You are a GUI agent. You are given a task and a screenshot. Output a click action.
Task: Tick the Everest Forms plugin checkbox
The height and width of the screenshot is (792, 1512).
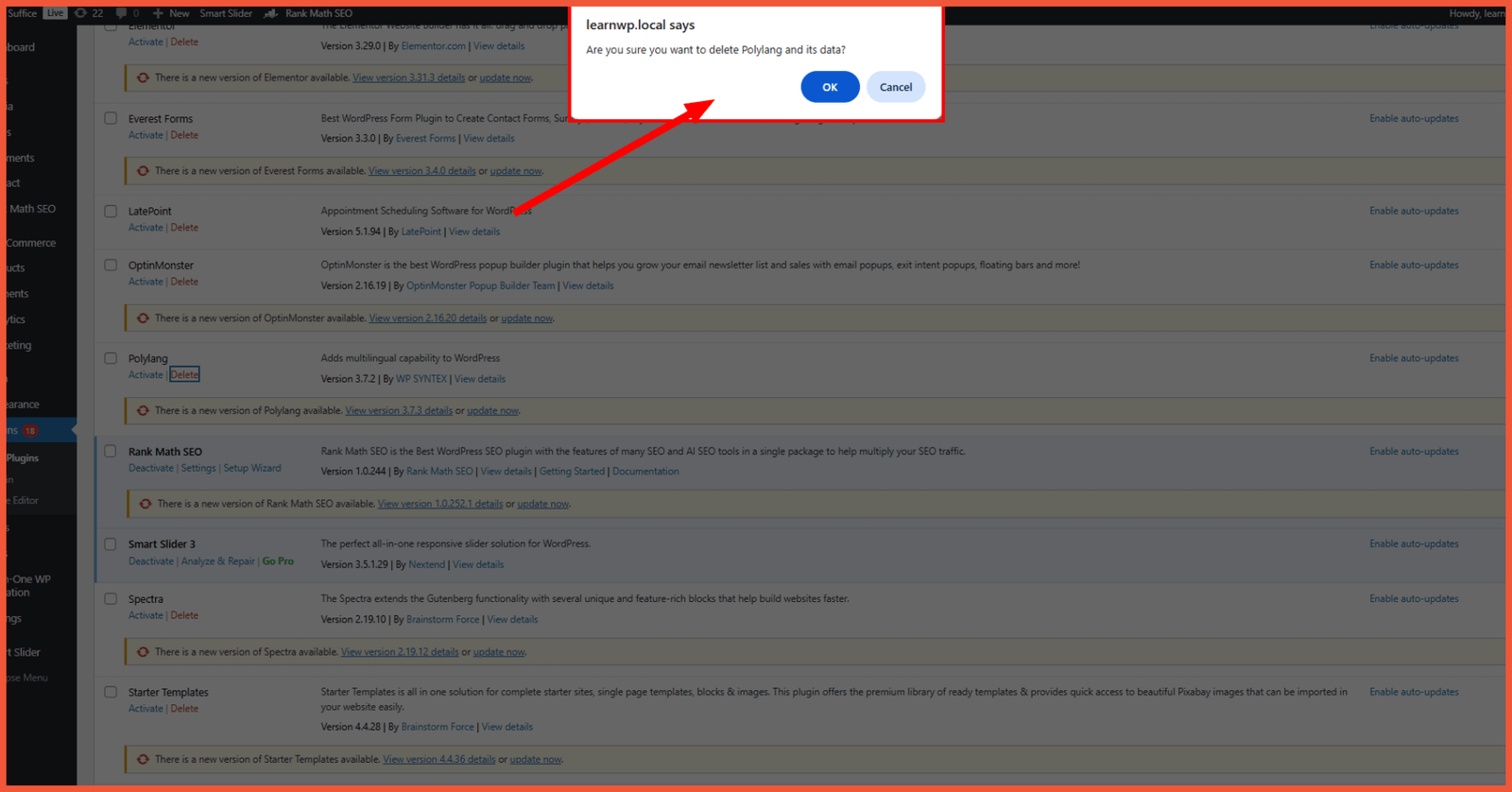pyautogui.click(x=111, y=118)
